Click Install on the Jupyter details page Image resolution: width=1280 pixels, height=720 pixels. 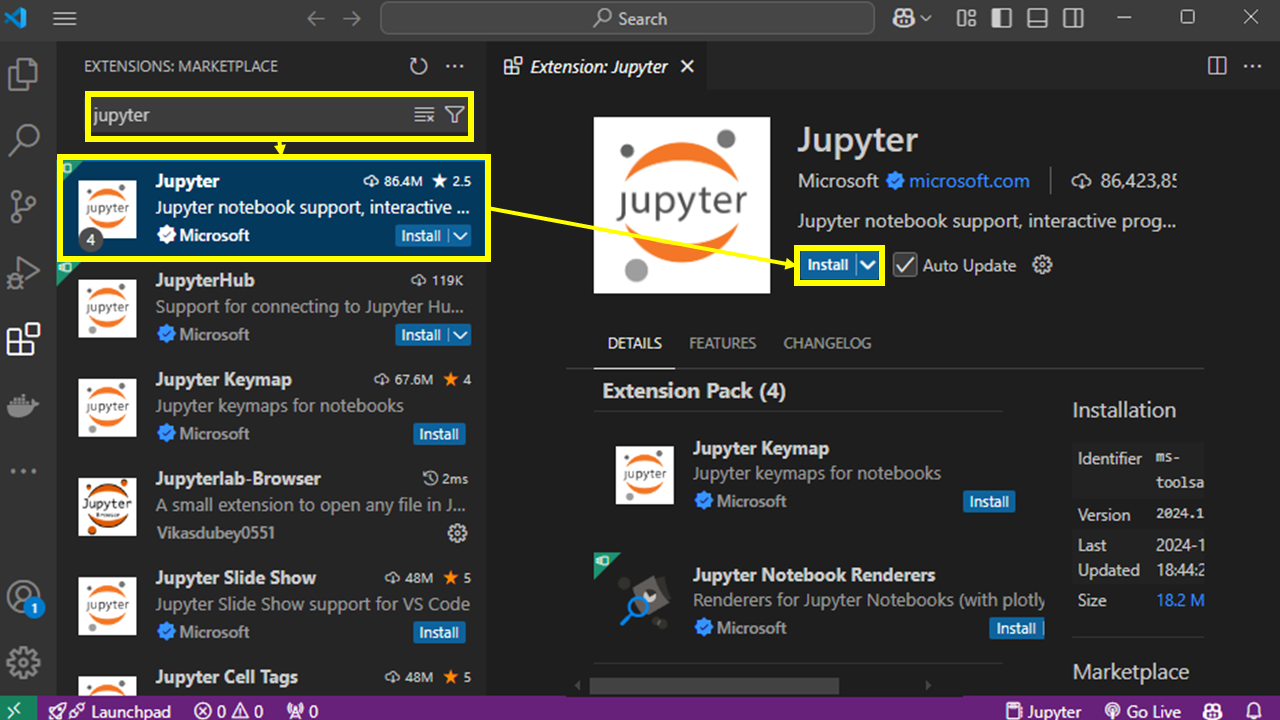tap(827, 265)
